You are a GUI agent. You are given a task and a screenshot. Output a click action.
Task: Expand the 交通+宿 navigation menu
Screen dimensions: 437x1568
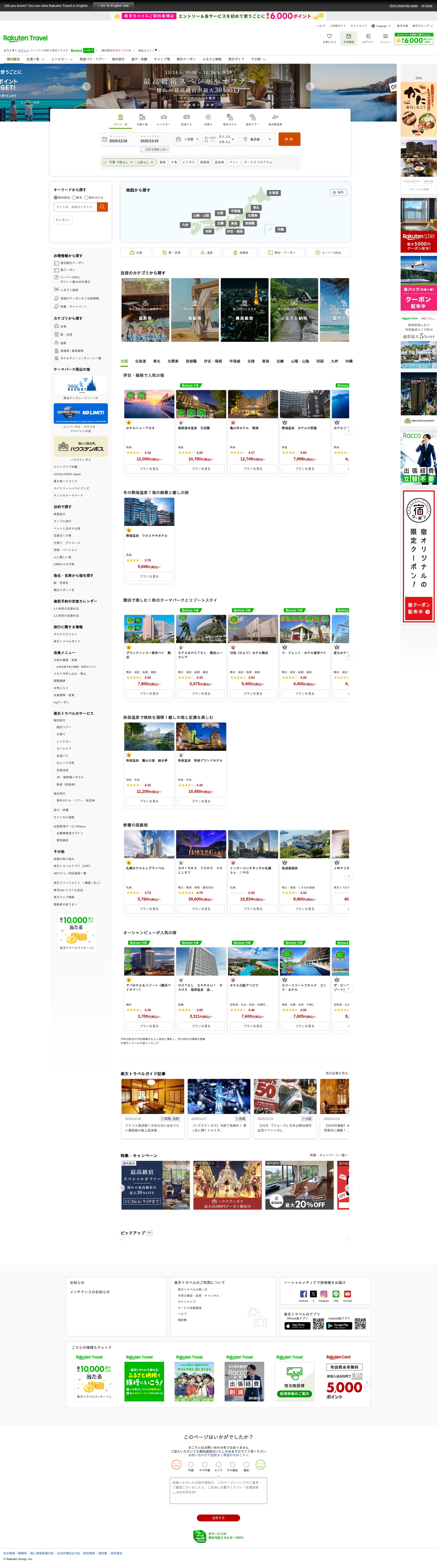(x=35, y=59)
